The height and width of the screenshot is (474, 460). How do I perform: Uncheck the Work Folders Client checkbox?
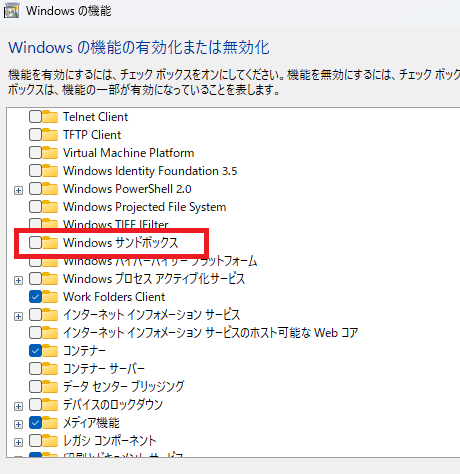(x=35, y=297)
